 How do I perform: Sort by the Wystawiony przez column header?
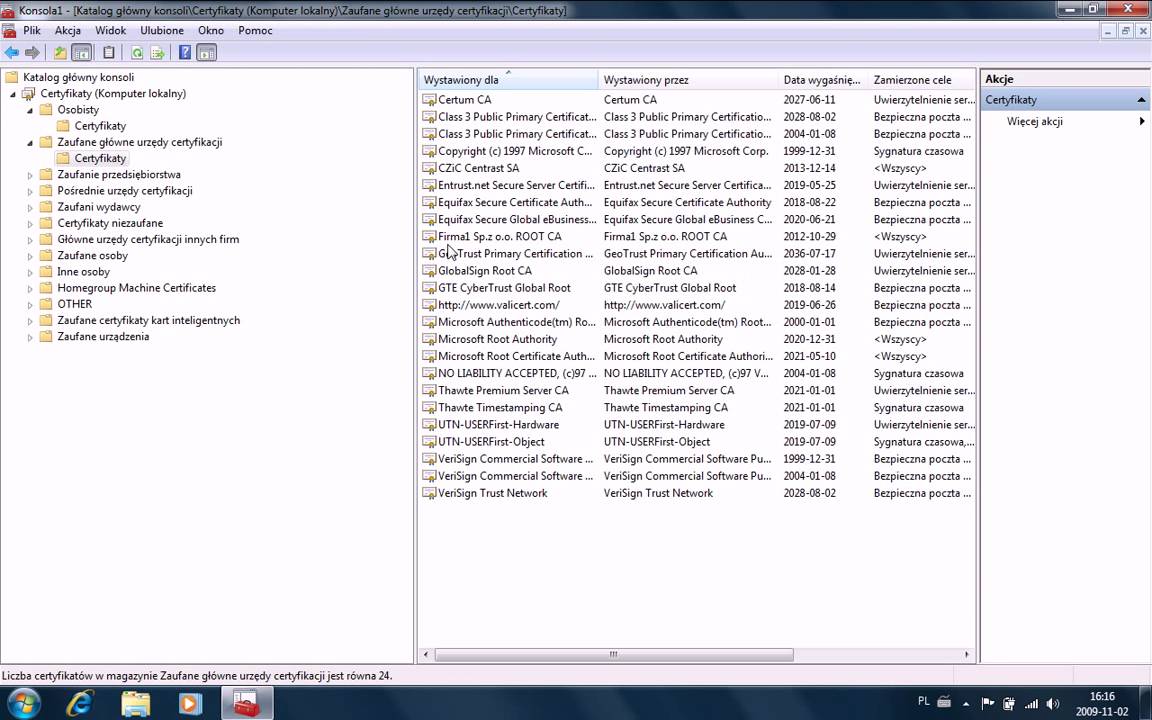point(688,79)
